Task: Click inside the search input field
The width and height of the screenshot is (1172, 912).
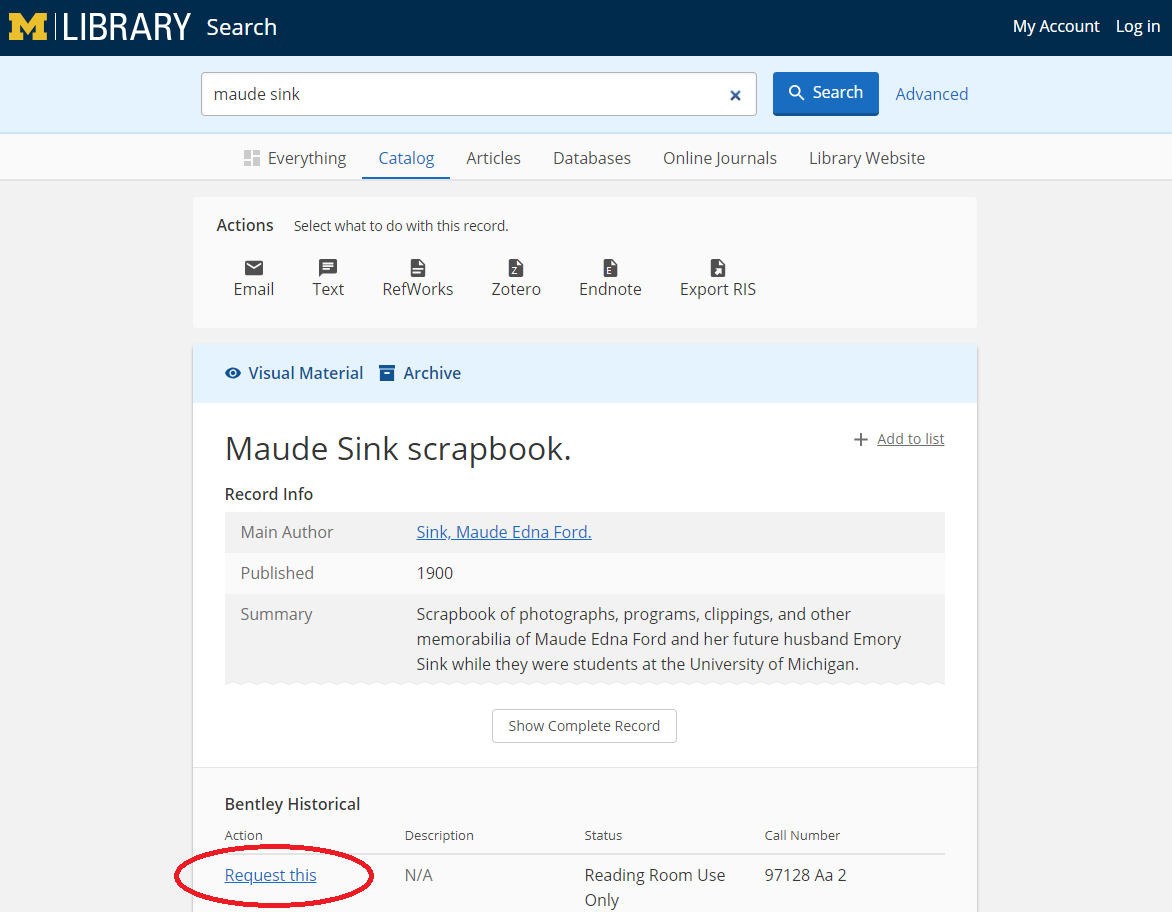Action: [460, 94]
